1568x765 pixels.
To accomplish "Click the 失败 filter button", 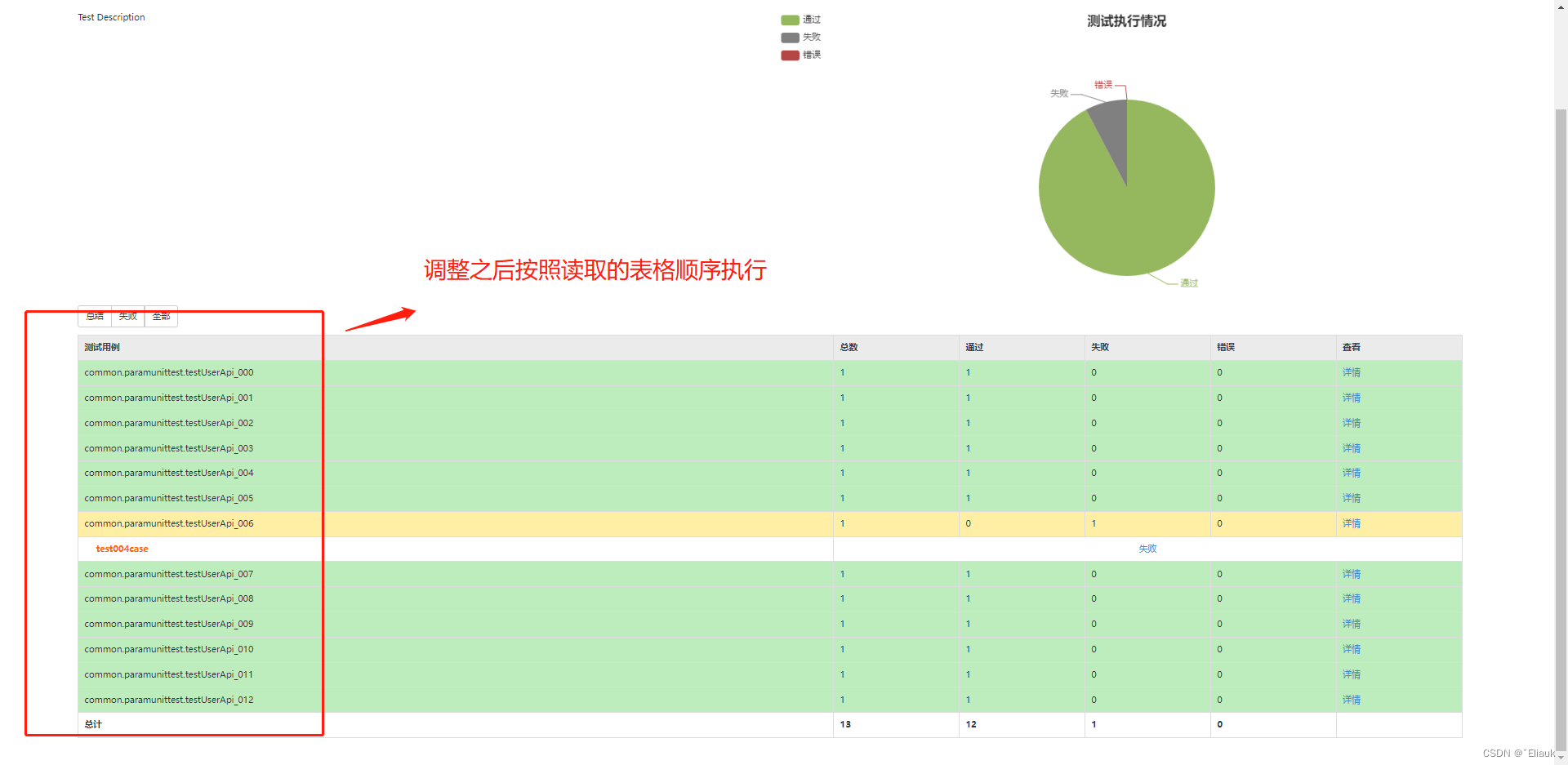I will click(128, 317).
